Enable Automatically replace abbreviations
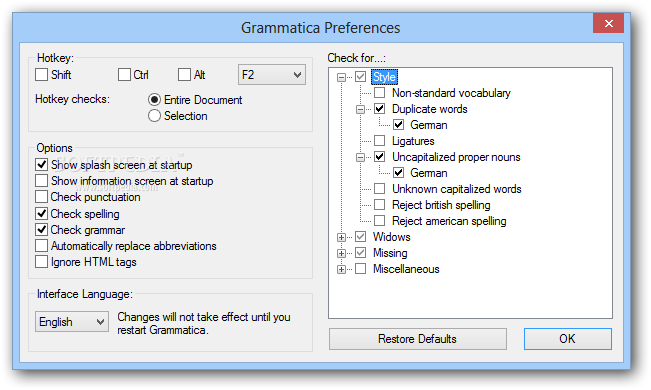651x390 pixels. click(42, 246)
